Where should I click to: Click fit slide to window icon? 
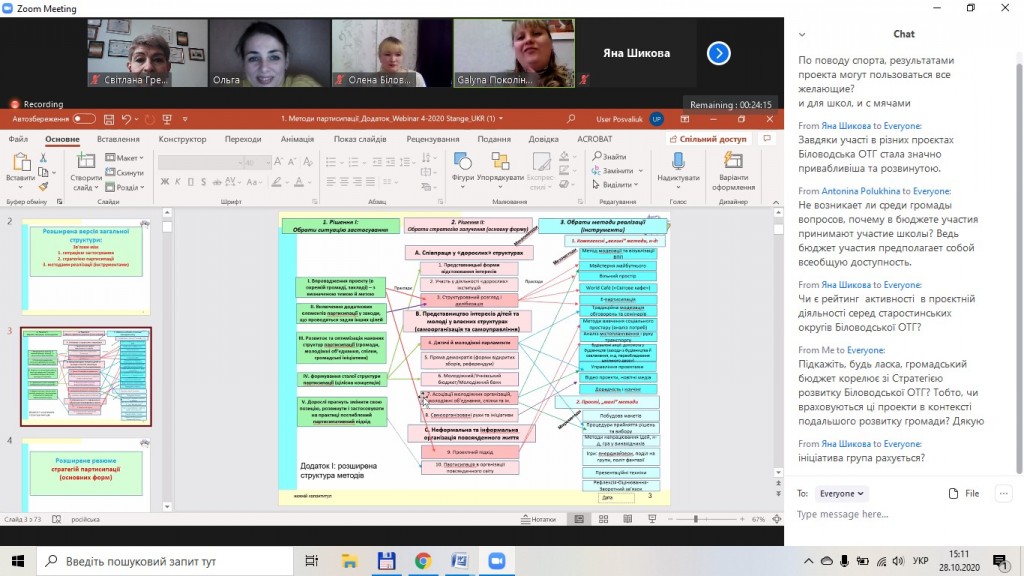pos(776,519)
